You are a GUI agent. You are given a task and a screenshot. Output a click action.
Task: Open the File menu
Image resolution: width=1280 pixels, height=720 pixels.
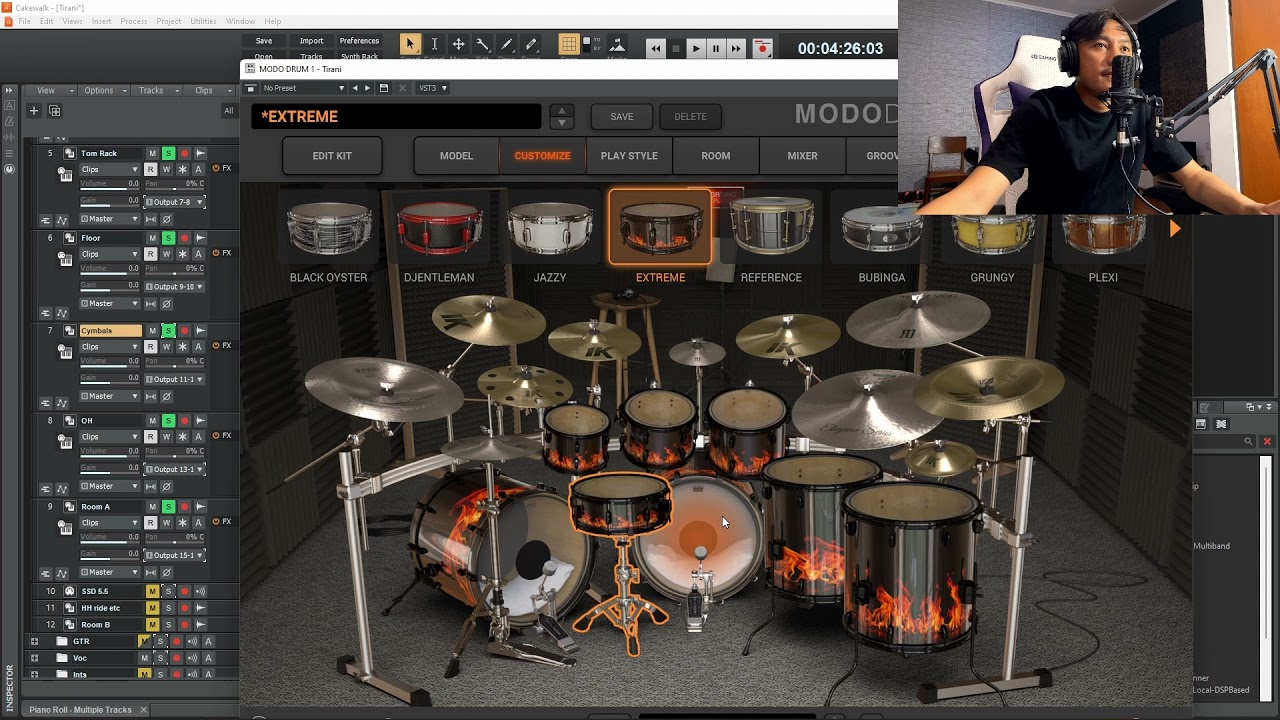click(24, 21)
